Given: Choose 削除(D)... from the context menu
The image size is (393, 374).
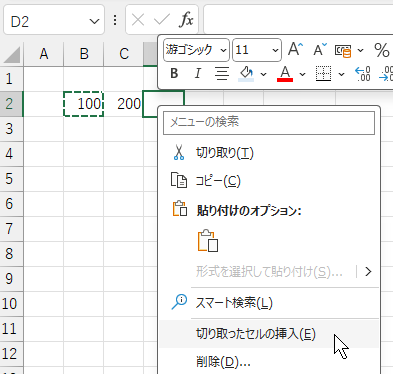Looking at the screenshot, I should (x=269, y=361).
